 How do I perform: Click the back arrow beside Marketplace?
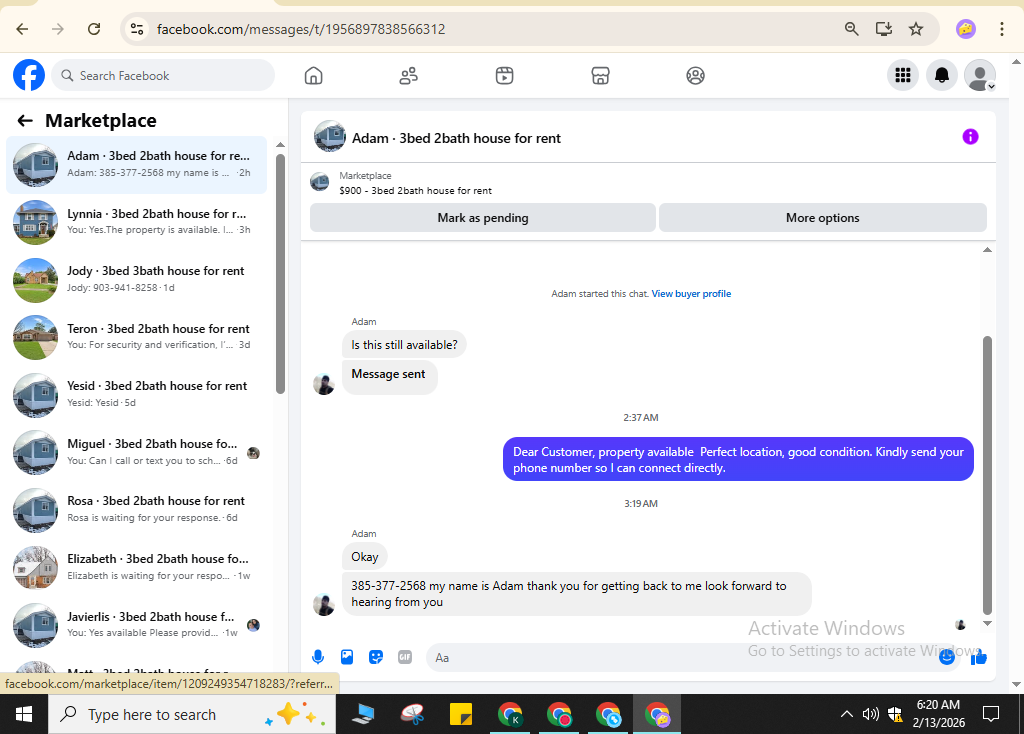pyautogui.click(x=25, y=121)
